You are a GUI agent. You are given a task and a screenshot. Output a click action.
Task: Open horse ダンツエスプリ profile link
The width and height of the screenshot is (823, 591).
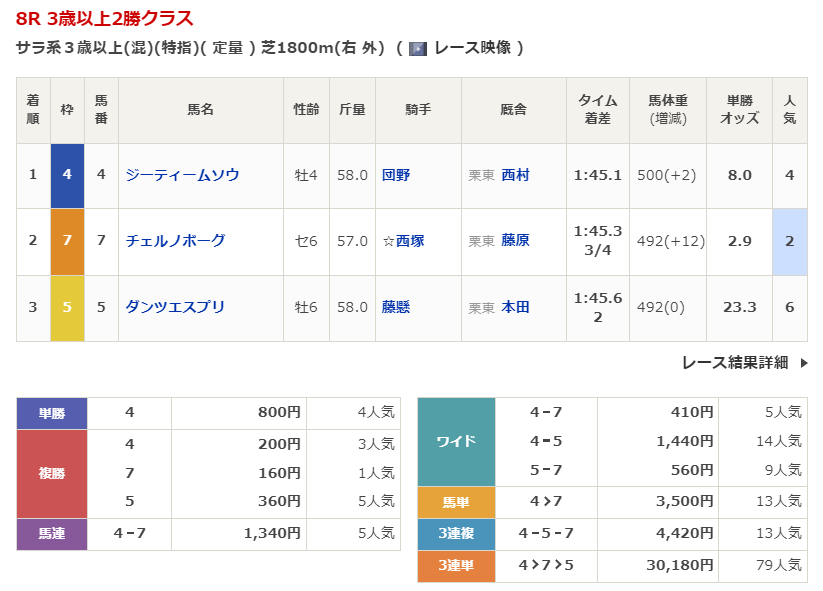[x=175, y=307]
